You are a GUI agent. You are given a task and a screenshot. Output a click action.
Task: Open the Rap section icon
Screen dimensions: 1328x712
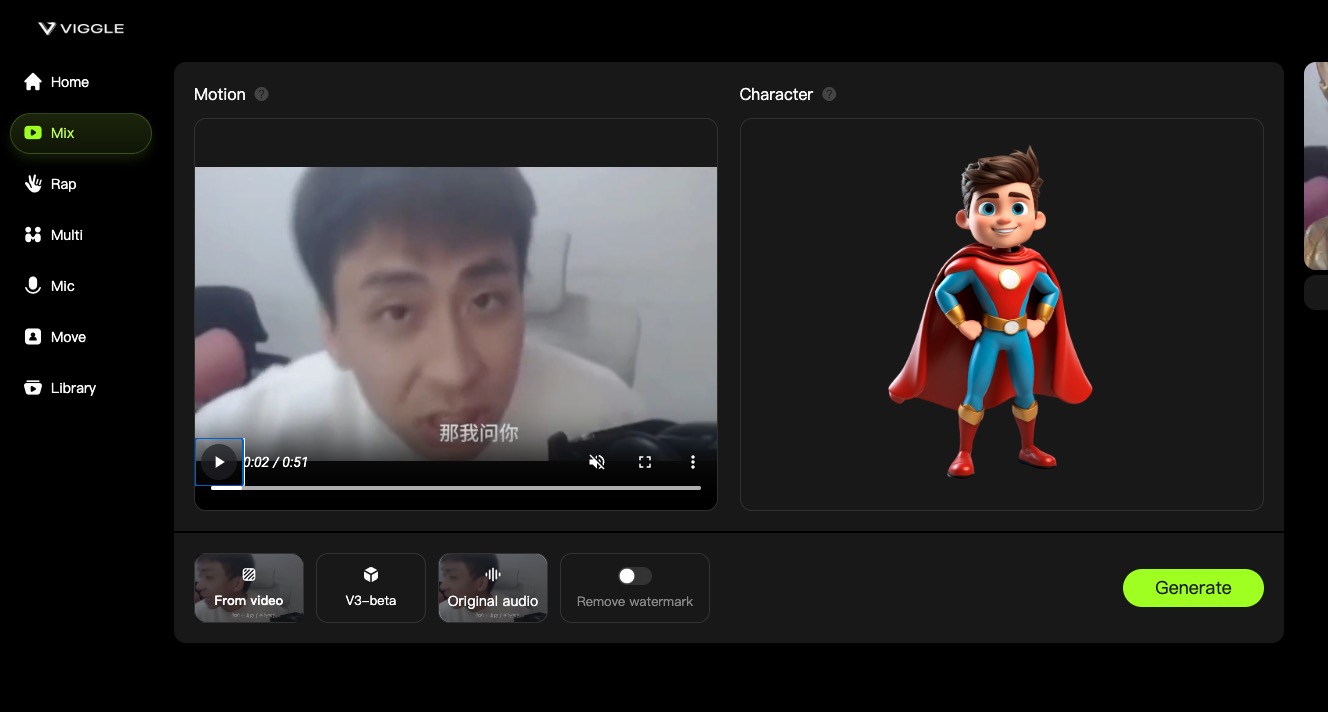[33, 184]
